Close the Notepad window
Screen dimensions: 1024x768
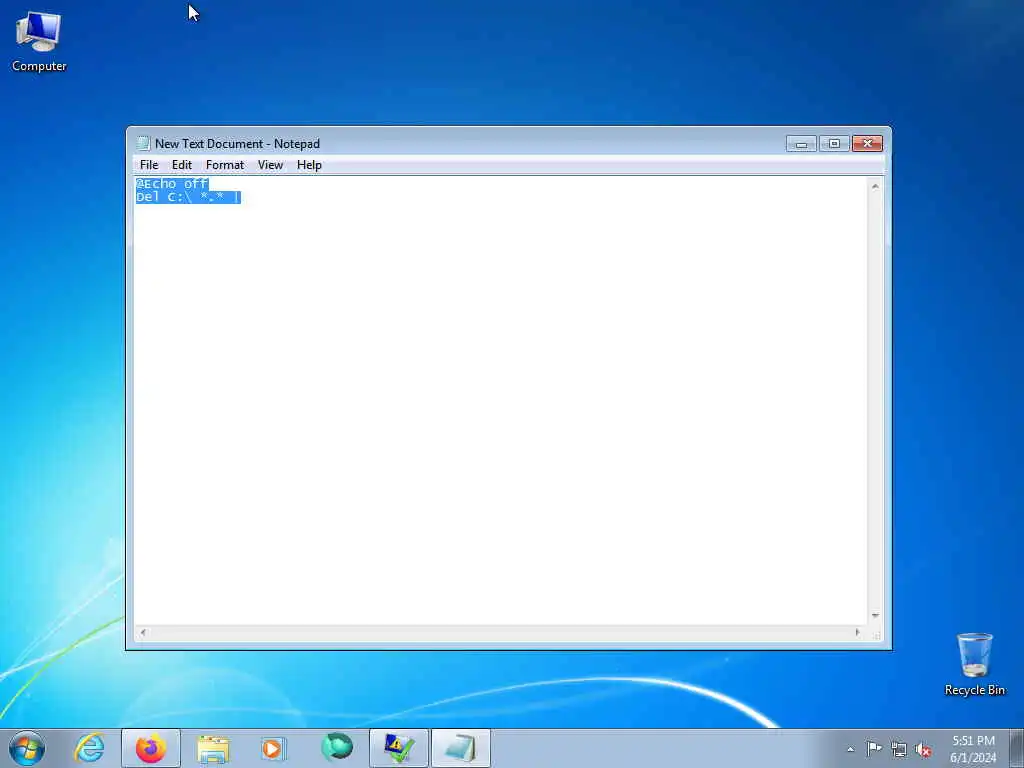(867, 144)
